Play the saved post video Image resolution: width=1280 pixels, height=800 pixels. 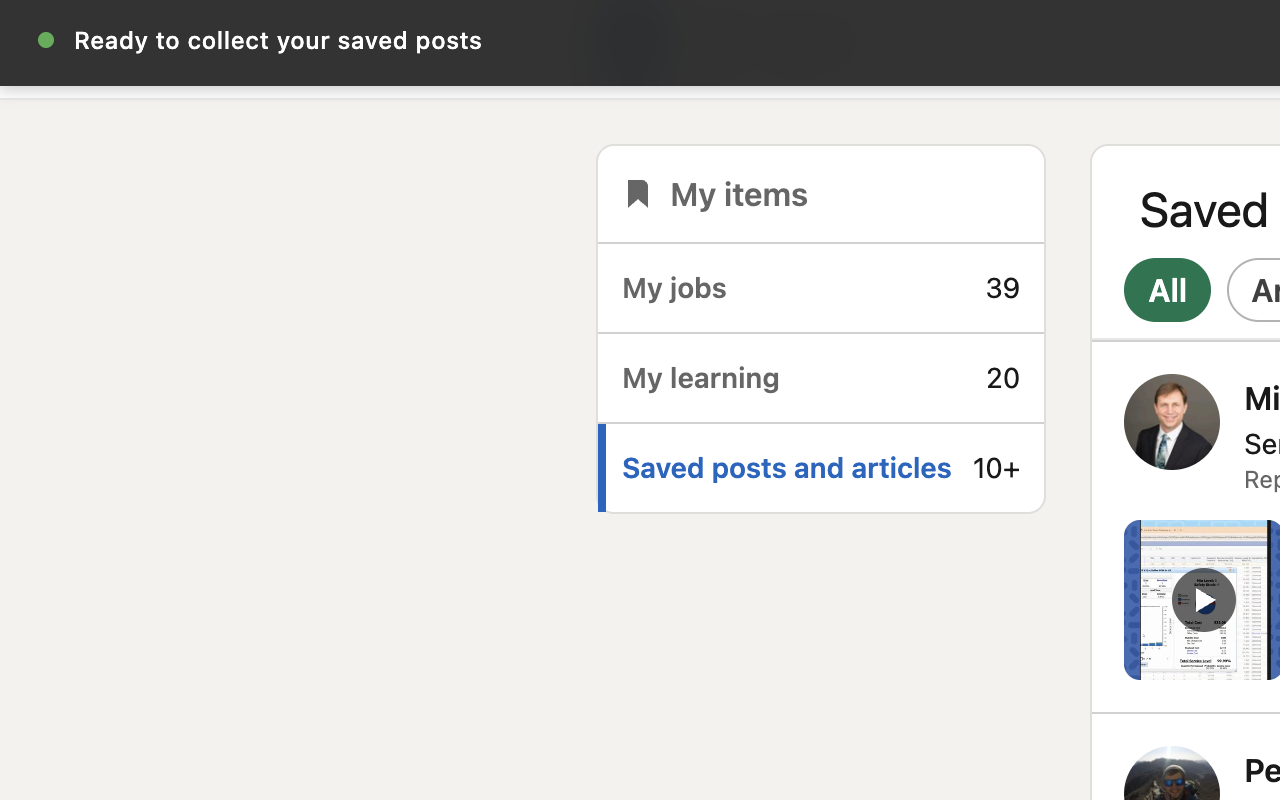pyautogui.click(x=1203, y=600)
